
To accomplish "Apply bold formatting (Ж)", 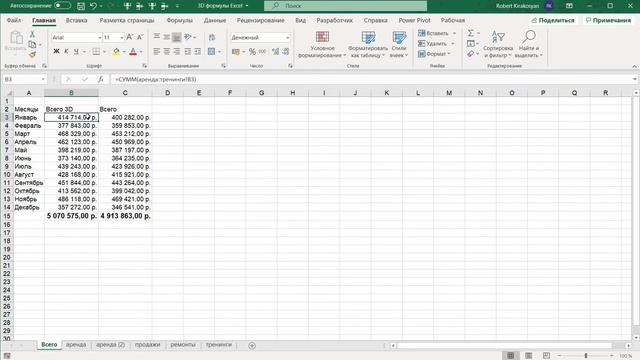I will [x=56, y=51].
